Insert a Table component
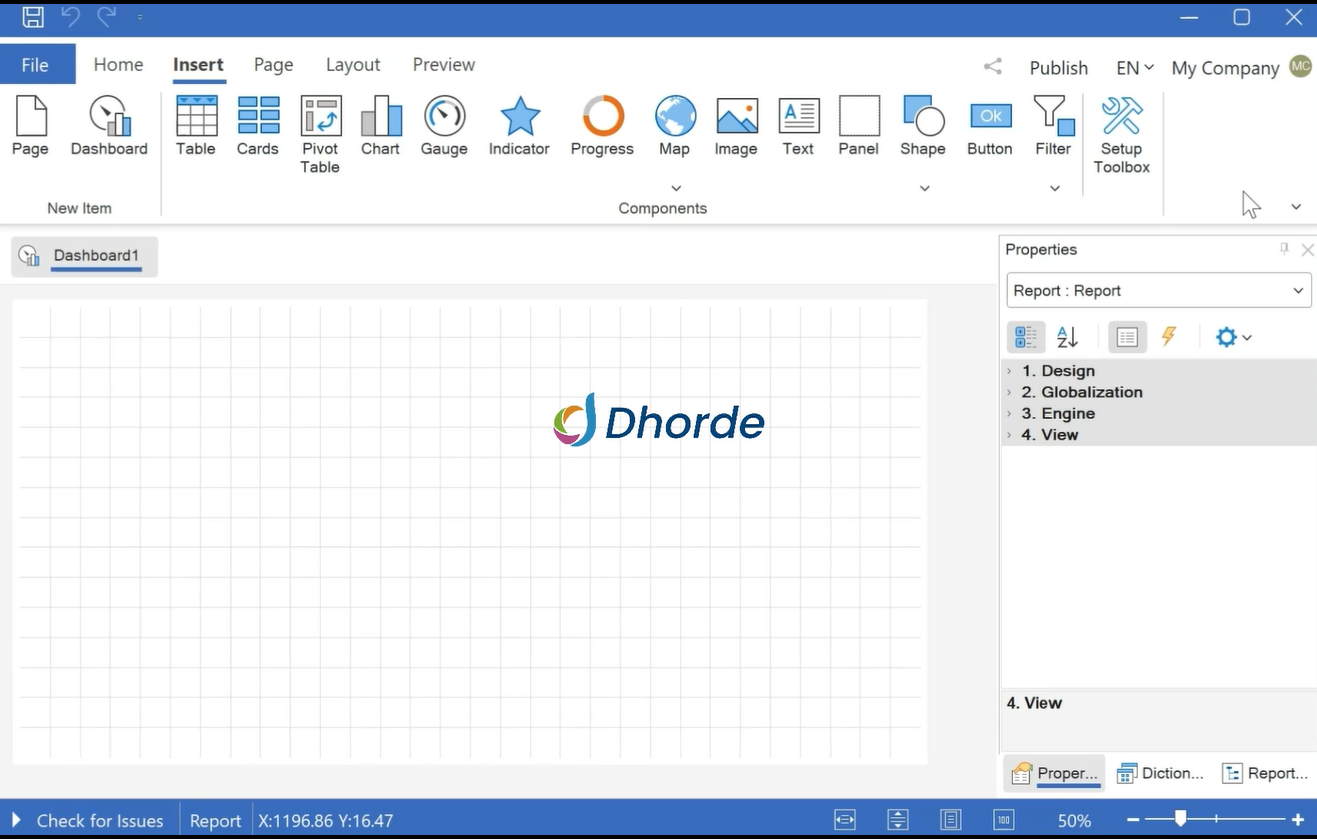 196,127
